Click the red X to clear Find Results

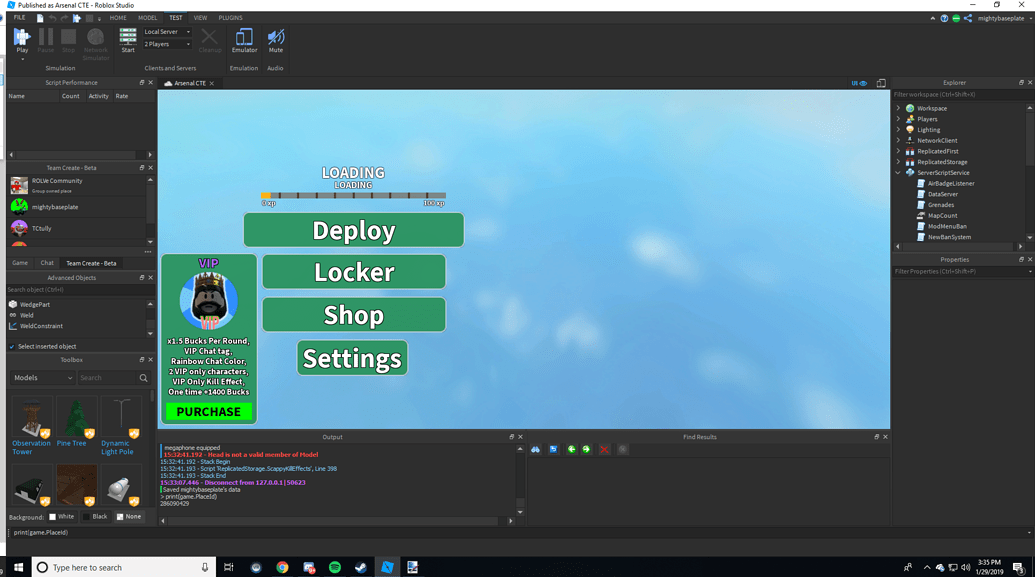point(604,450)
